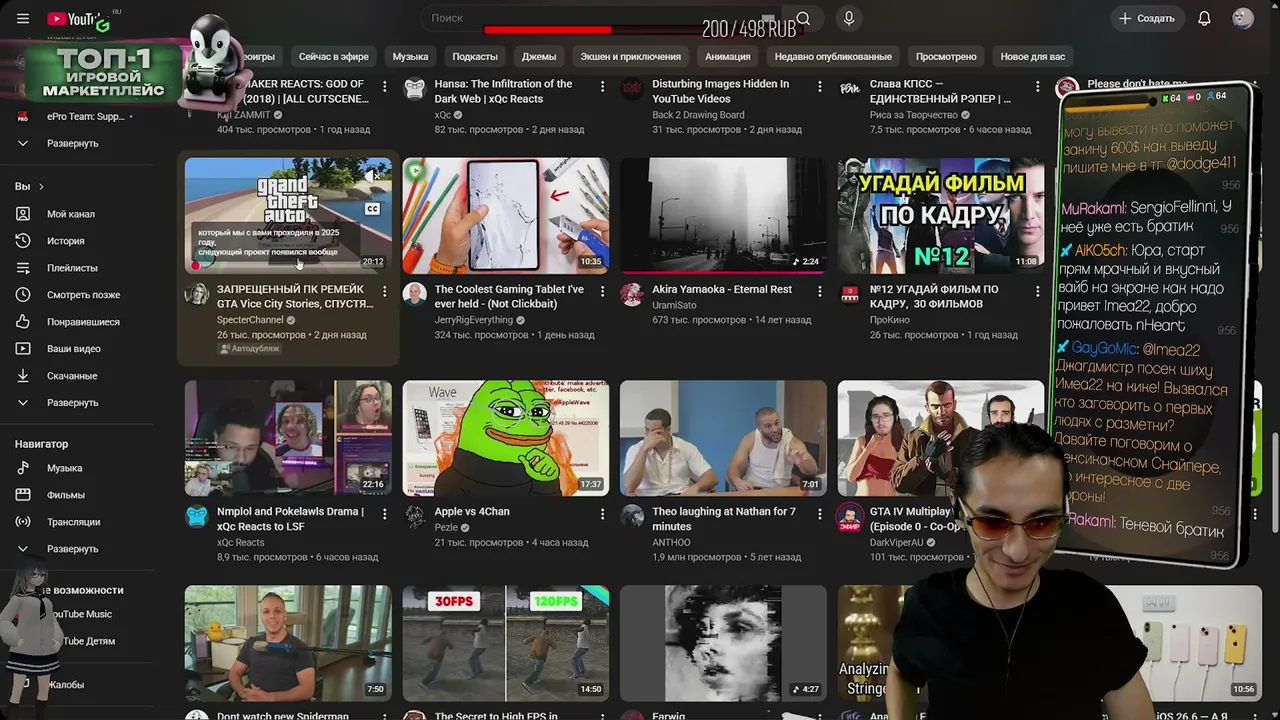Open the hamburger guide menu
The width and height of the screenshot is (1280, 720).
point(23,19)
